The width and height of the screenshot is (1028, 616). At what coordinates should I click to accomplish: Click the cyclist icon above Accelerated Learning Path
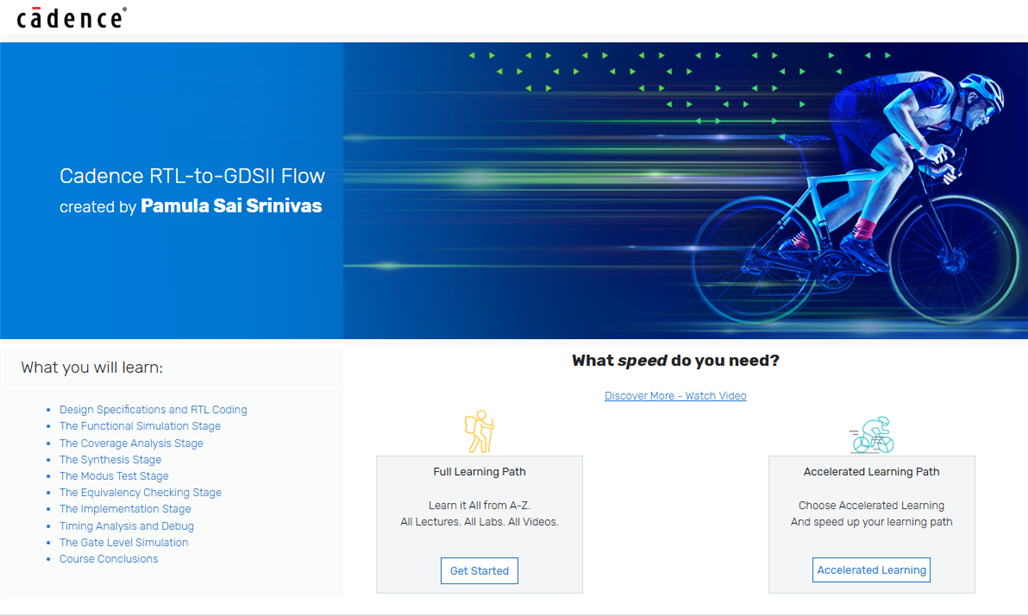(871, 435)
